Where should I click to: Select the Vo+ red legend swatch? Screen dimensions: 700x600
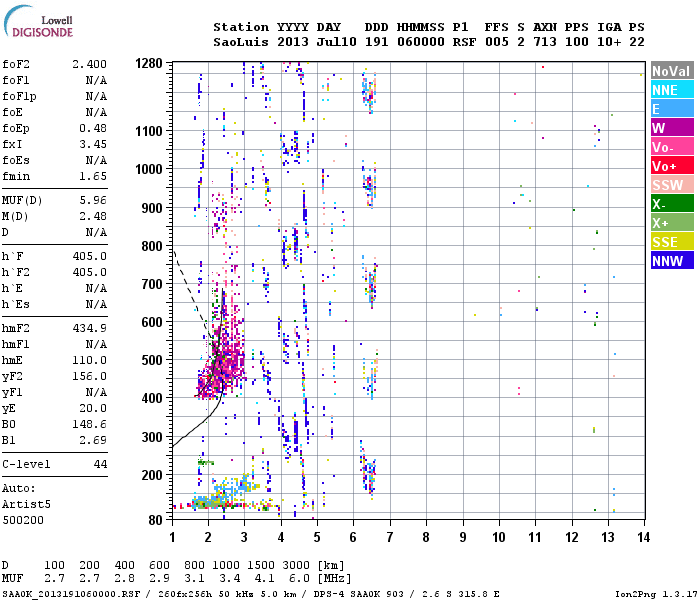pos(672,166)
